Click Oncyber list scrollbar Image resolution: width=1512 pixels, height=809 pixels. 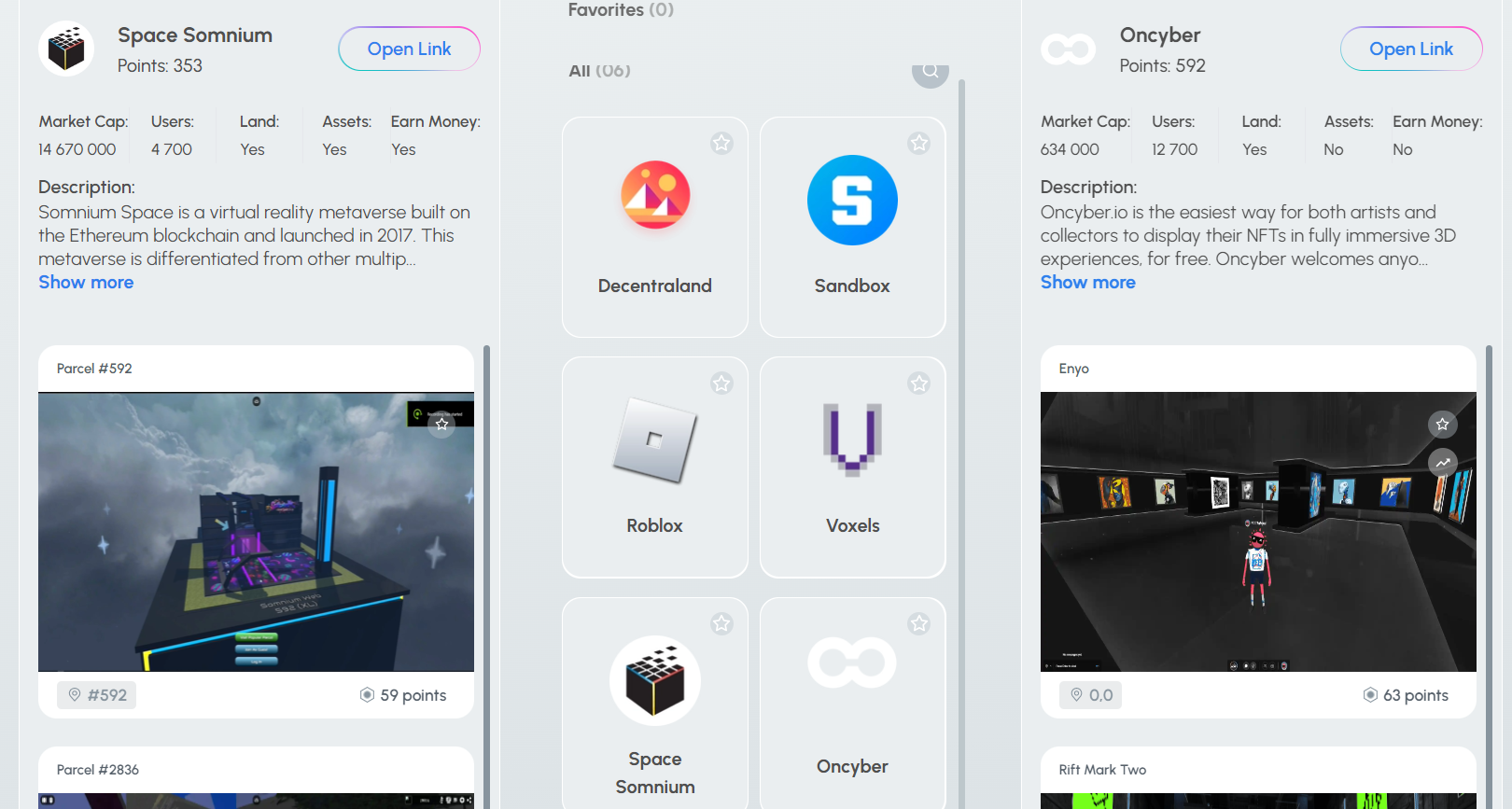(x=1489, y=577)
